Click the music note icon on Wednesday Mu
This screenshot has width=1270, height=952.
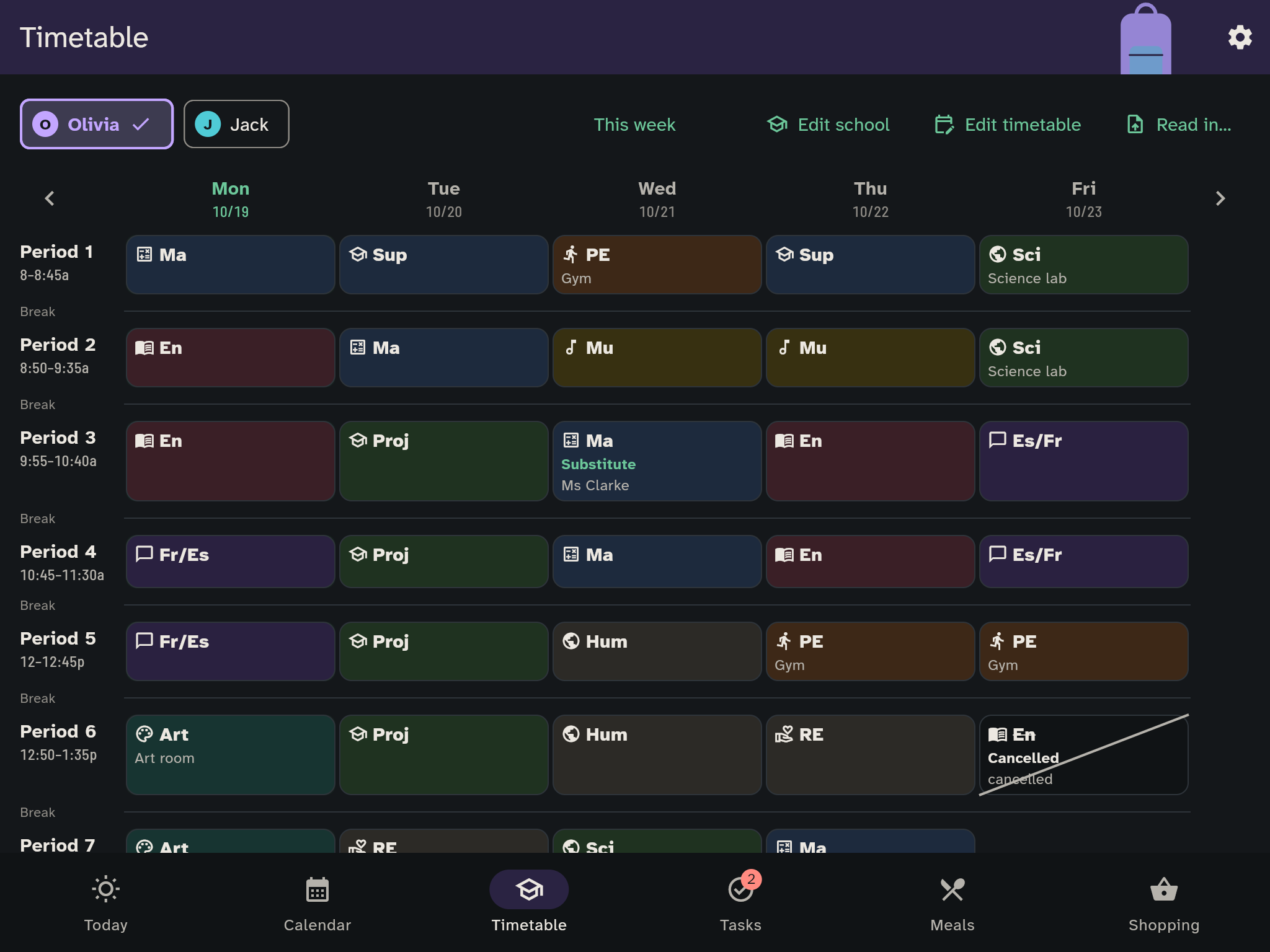click(x=571, y=347)
